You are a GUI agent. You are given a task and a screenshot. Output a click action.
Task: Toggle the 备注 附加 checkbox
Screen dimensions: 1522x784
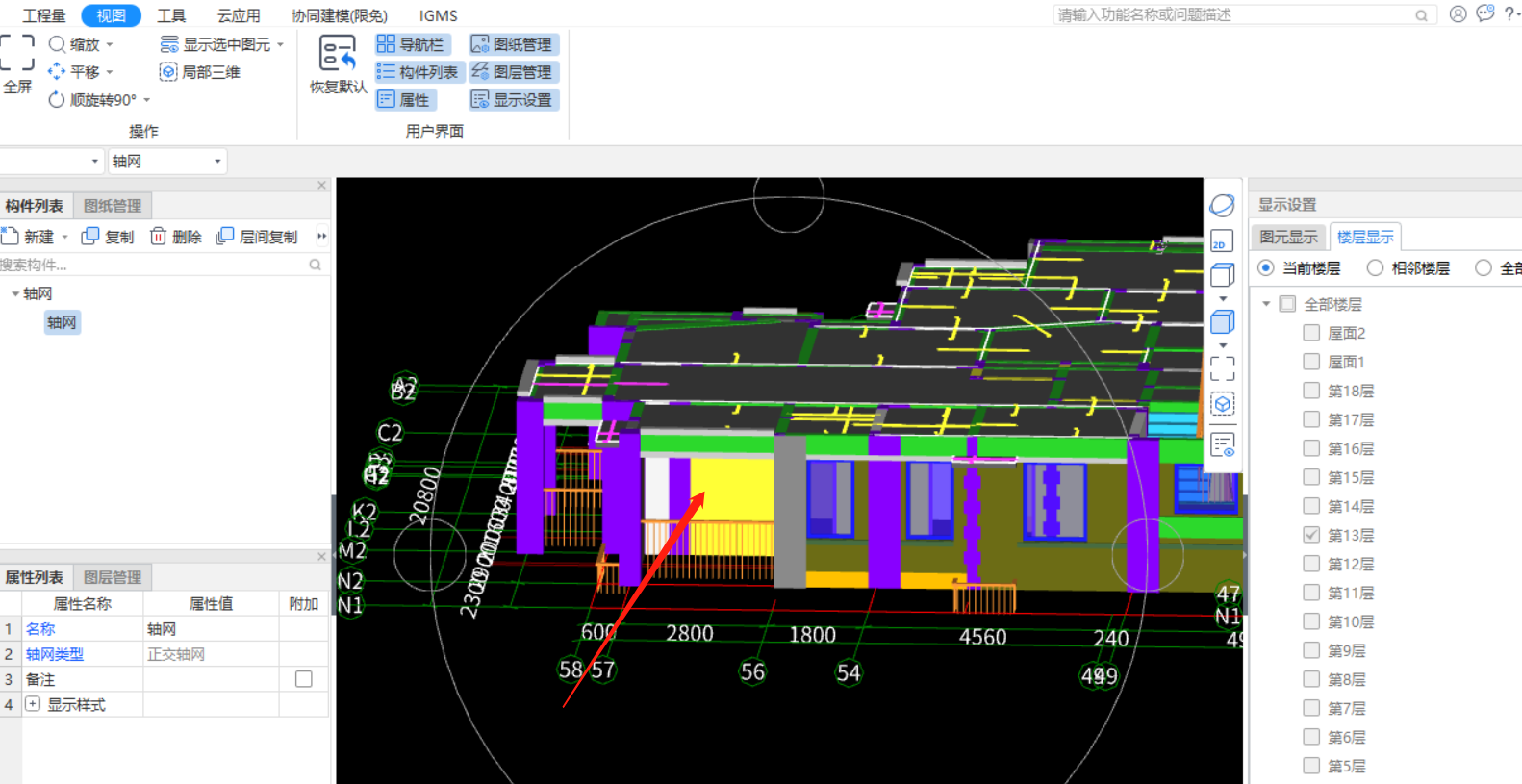[x=304, y=679]
